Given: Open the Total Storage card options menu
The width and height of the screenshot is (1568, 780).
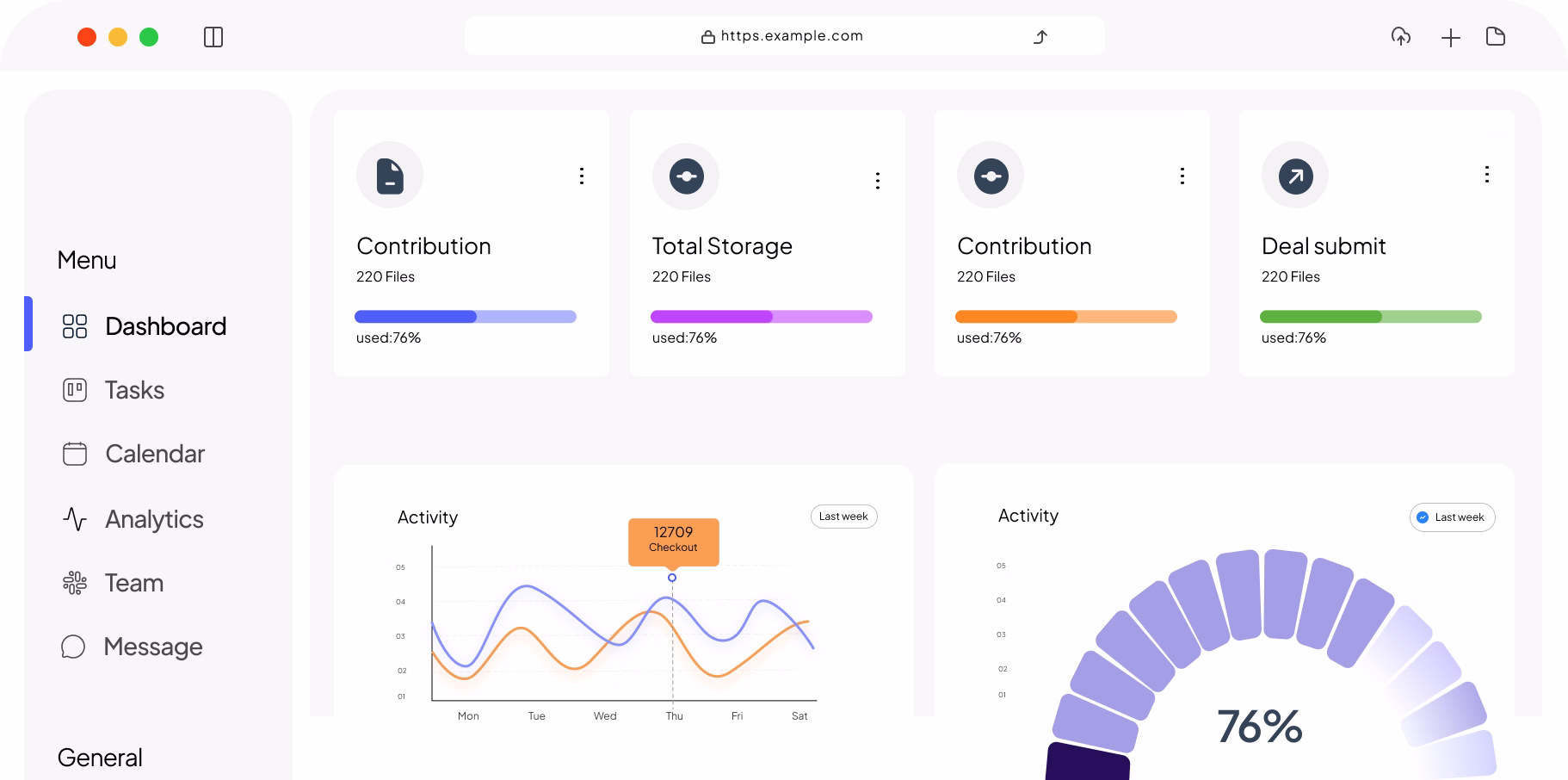Looking at the screenshot, I should pos(878,180).
